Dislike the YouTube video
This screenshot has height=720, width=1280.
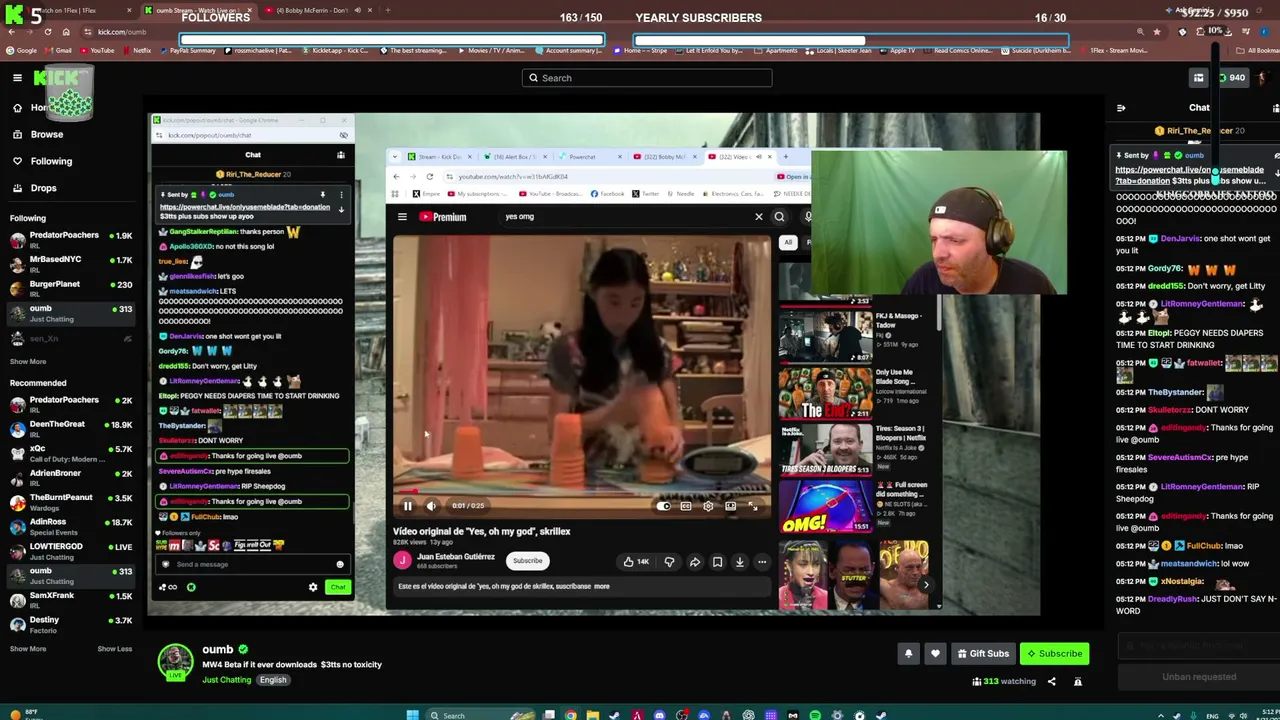click(x=669, y=562)
